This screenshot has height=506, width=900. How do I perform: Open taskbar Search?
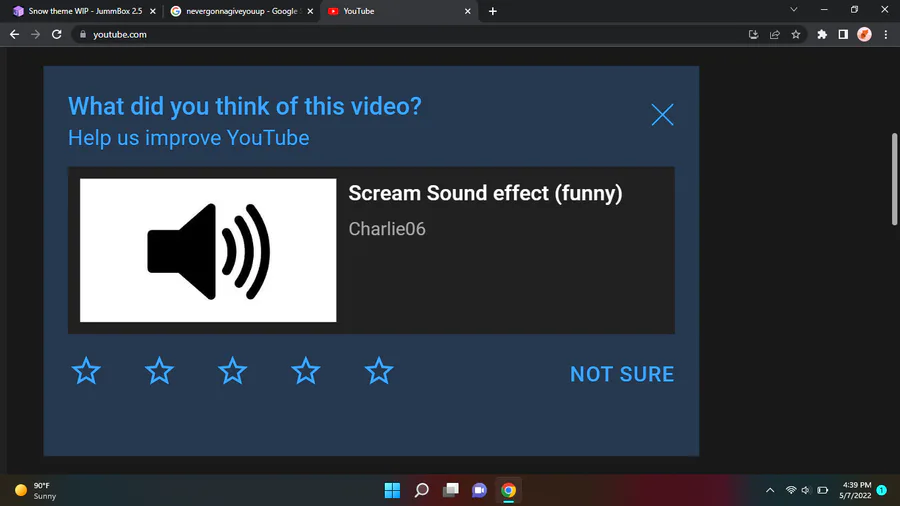click(422, 490)
